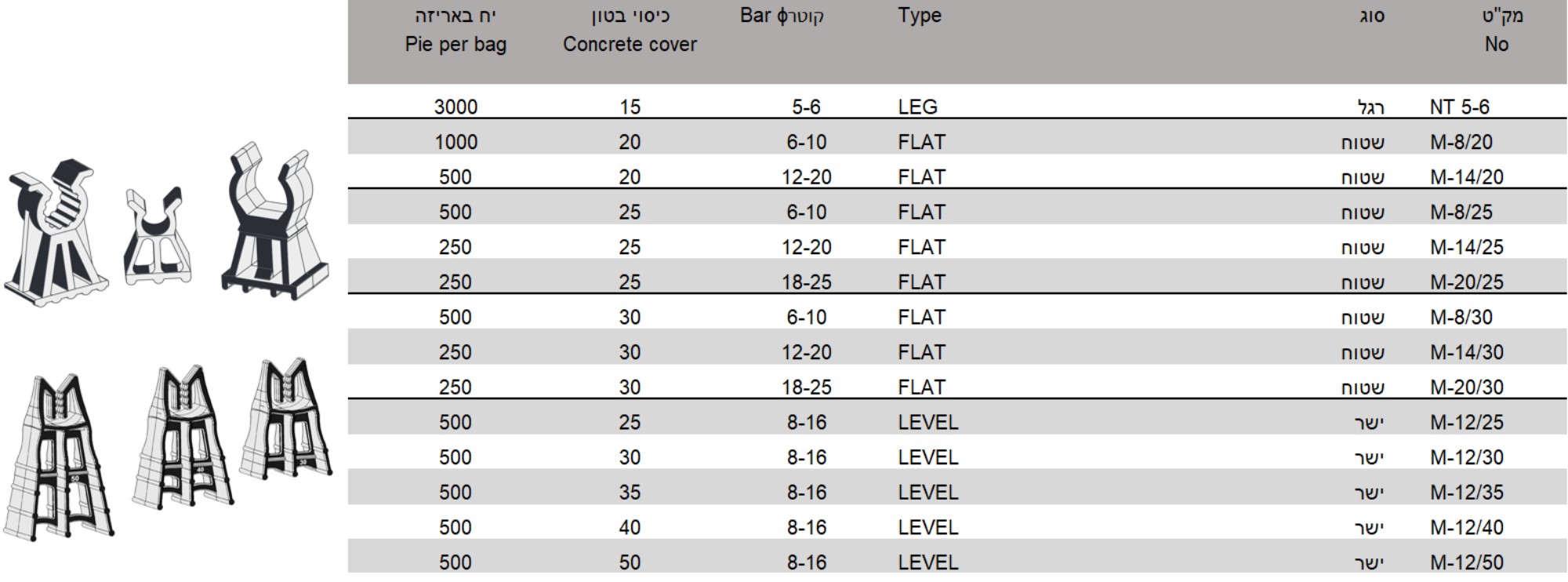The height and width of the screenshot is (582, 1568).
Task: Click product number M-8/20
Action: click(1461, 142)
